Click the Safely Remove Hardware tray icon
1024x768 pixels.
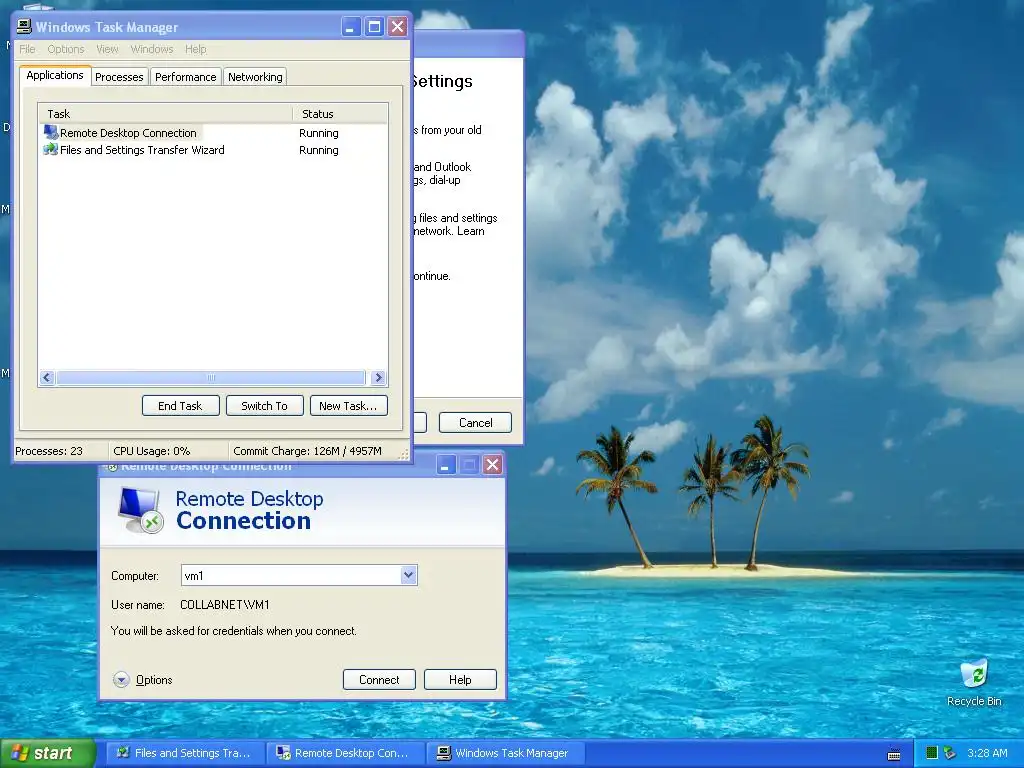(950, 753)
